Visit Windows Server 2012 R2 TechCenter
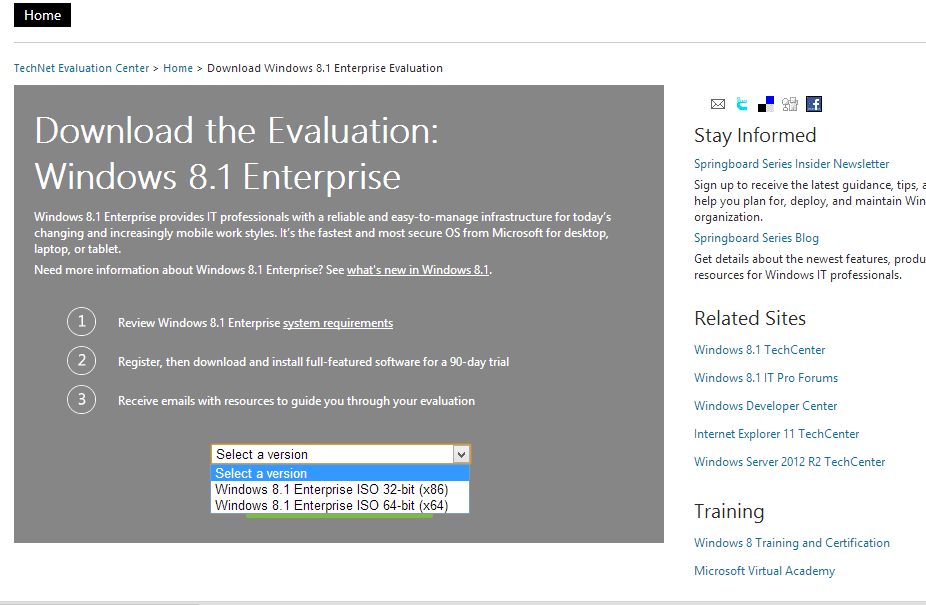Screen dimensions: 926x605 click(x=790, y=461)
